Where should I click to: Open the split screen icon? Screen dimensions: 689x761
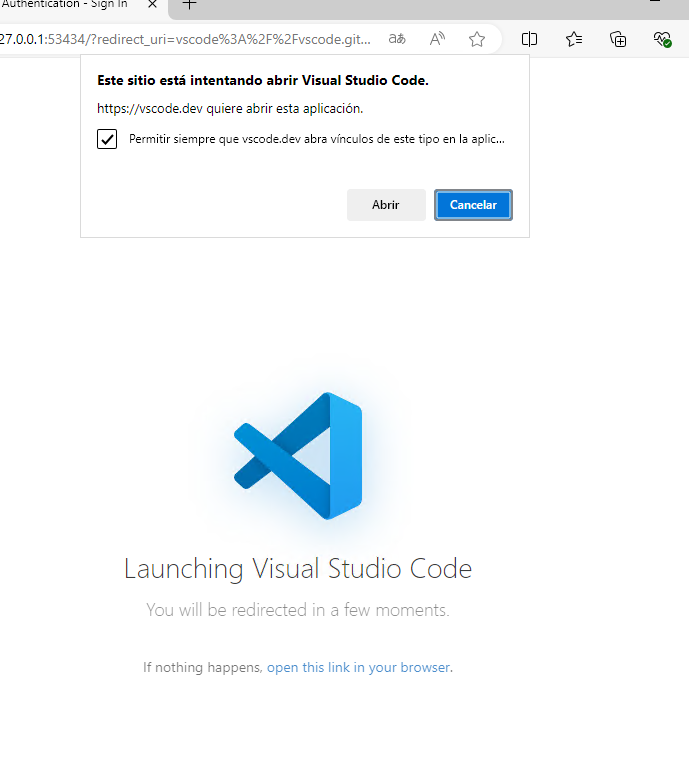[x=529, y=39]
